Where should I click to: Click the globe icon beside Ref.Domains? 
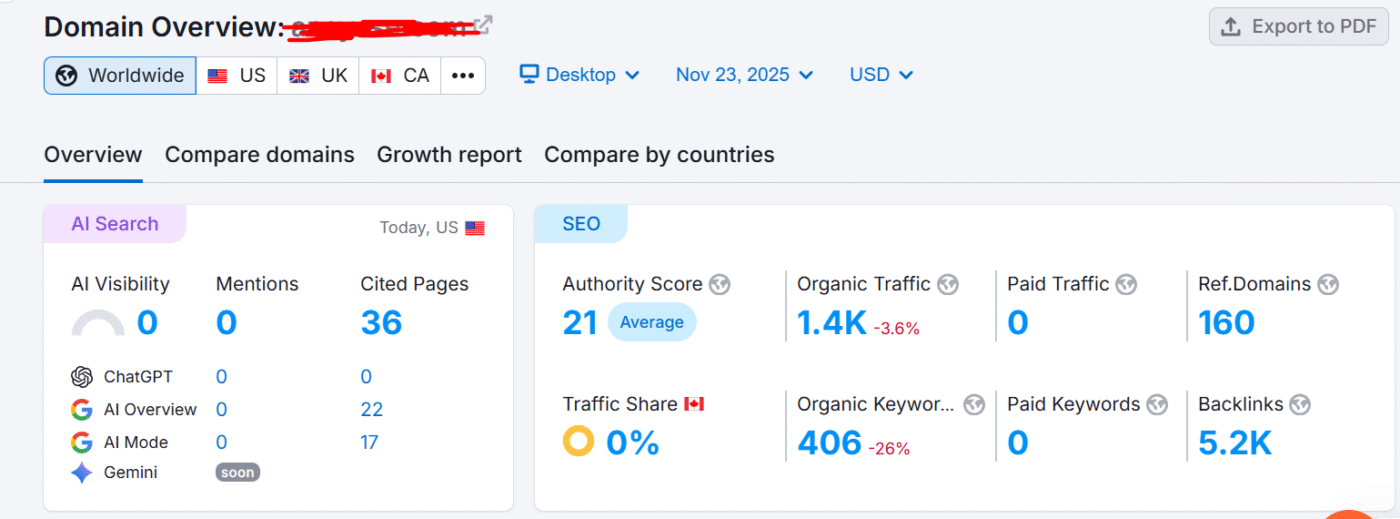(x=1328, y=285)
